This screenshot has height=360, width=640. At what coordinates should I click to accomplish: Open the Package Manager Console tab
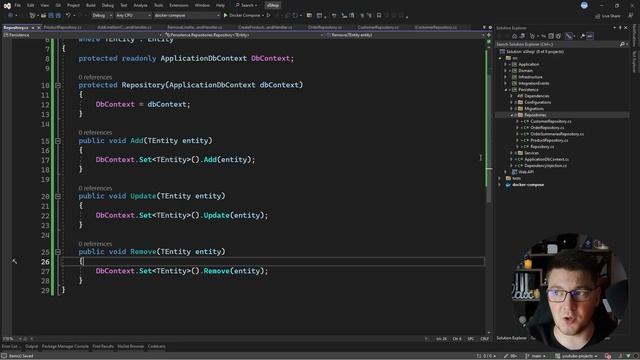point(65,347)
